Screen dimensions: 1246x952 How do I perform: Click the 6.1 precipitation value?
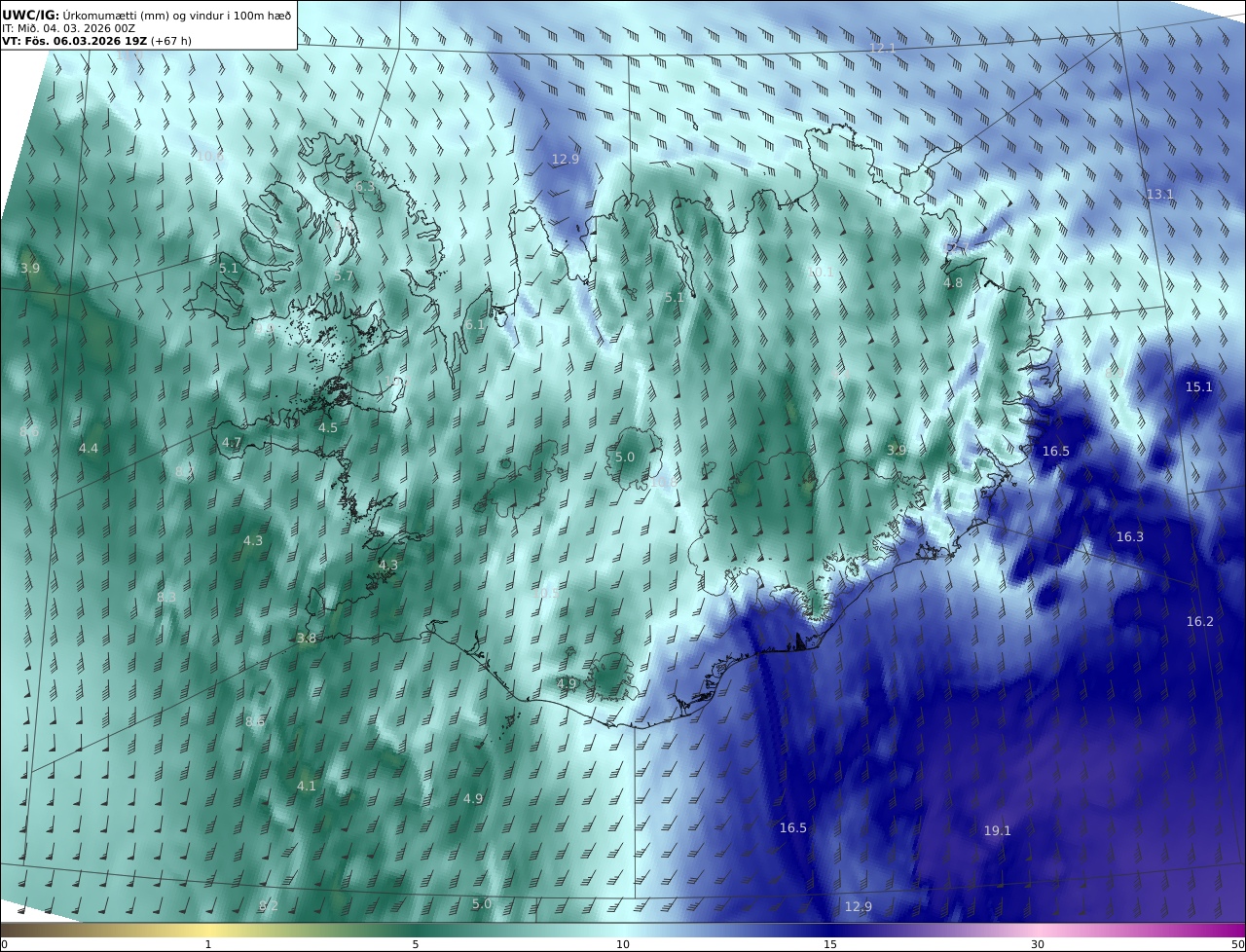tap(474, 325)
